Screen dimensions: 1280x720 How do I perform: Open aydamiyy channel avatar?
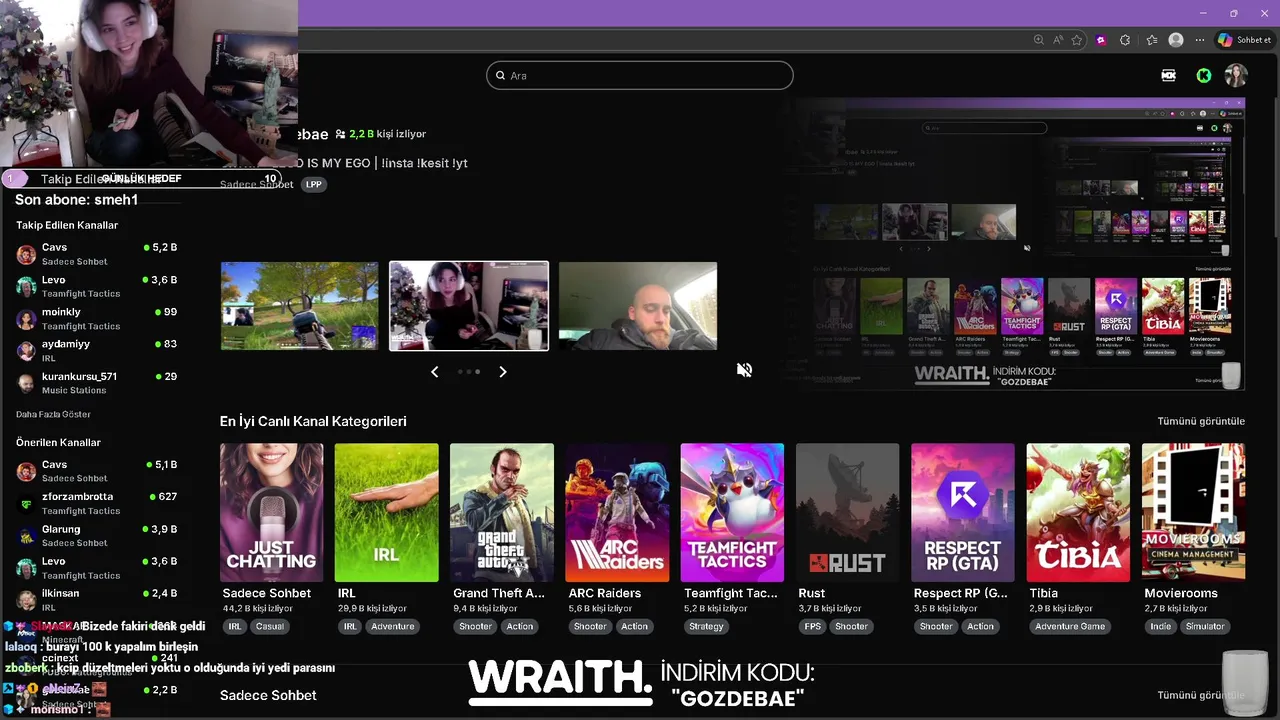pos(27,350)
